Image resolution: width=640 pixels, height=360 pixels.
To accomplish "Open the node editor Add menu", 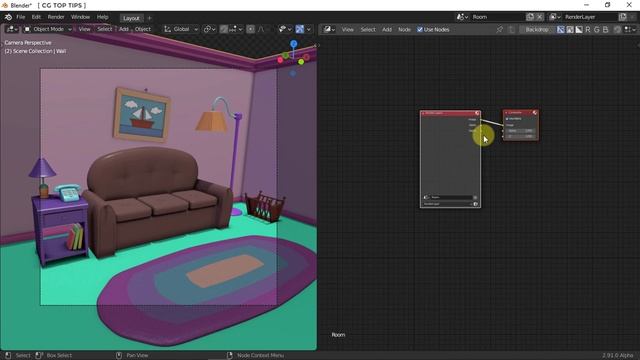I will (x=387, y=29).
